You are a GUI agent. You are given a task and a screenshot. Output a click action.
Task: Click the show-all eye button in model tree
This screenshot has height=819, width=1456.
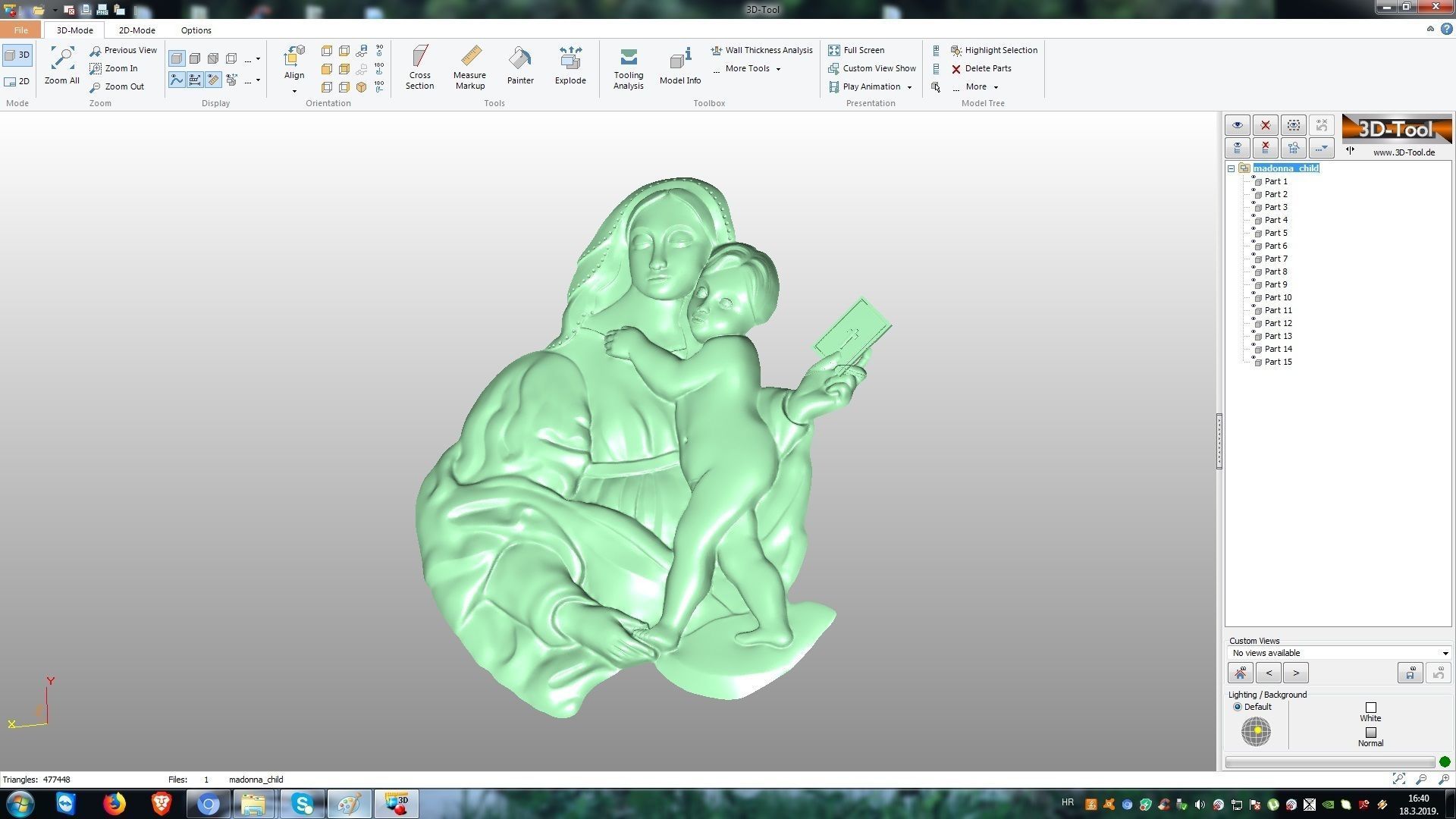click(x=1238, y=125)
